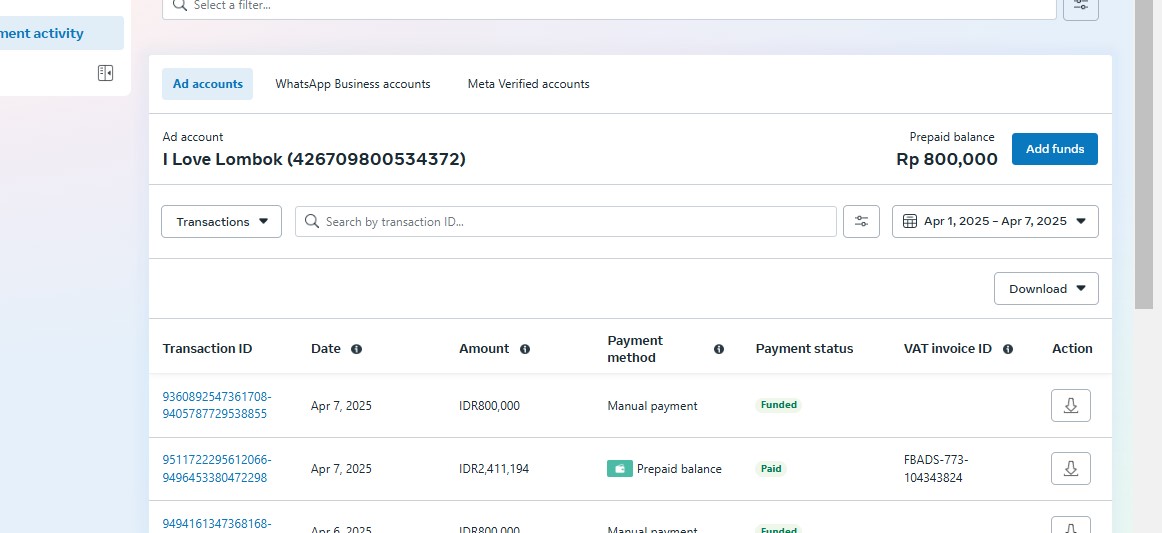This screenshot has width=1162, height=533.
Task: Download receipt for first IDR800,000 transaction
Action: pos(1070,406)
